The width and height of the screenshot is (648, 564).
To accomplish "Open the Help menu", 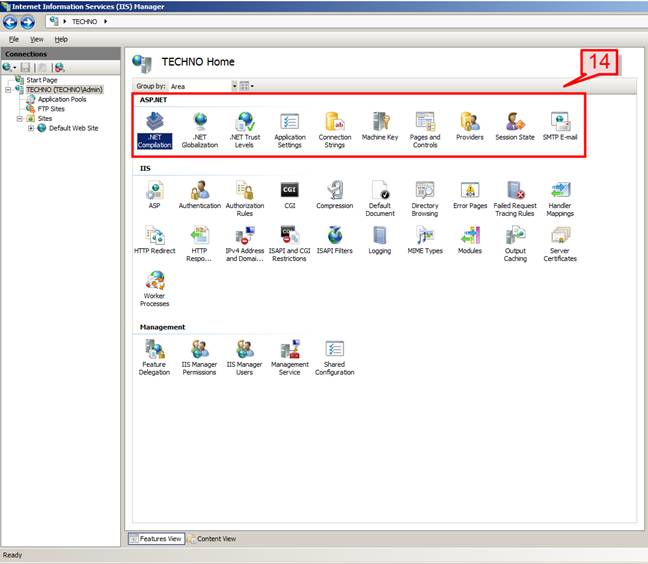I will (61, 38).
